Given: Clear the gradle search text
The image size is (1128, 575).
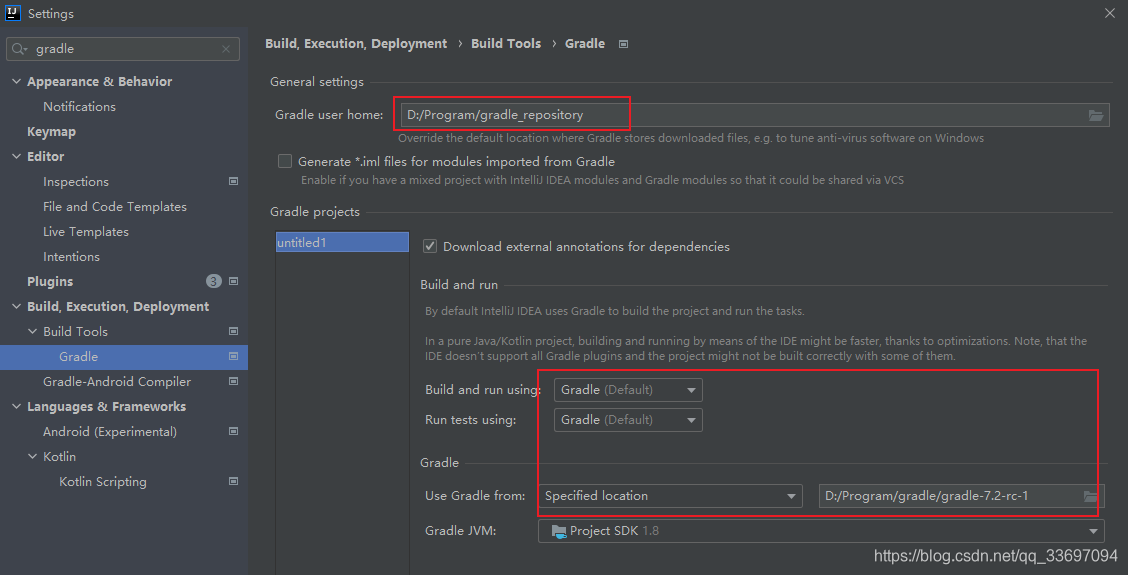Looking at the screenshot, I should pyautogui.click(x=226, y=49).
